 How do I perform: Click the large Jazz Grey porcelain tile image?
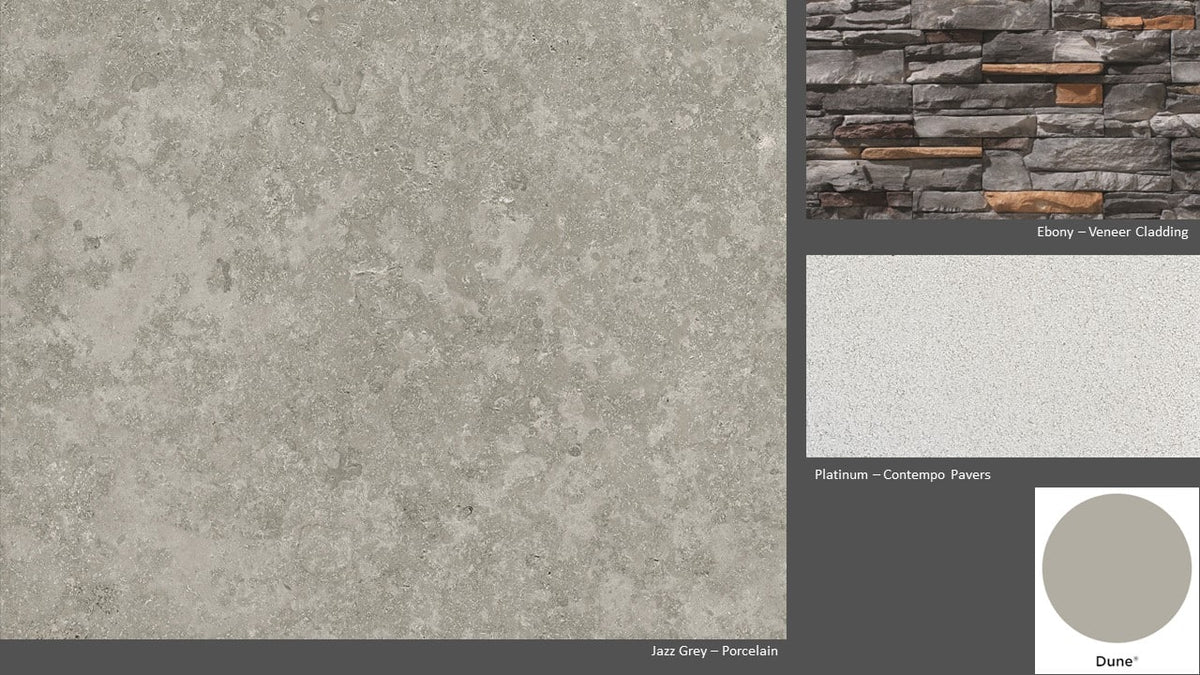click(393, 319)
